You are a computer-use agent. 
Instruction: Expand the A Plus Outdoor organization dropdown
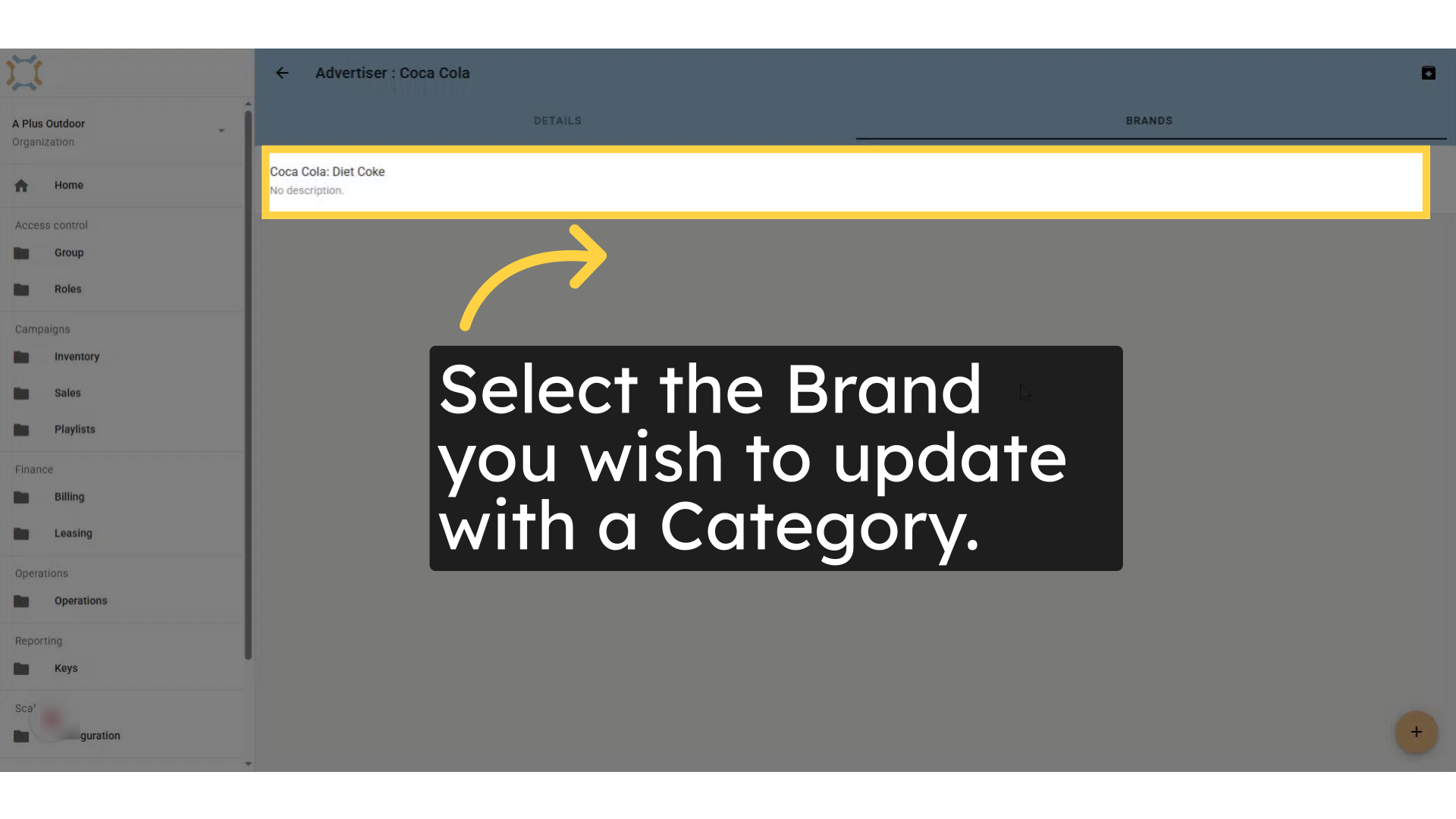(221, 130)
